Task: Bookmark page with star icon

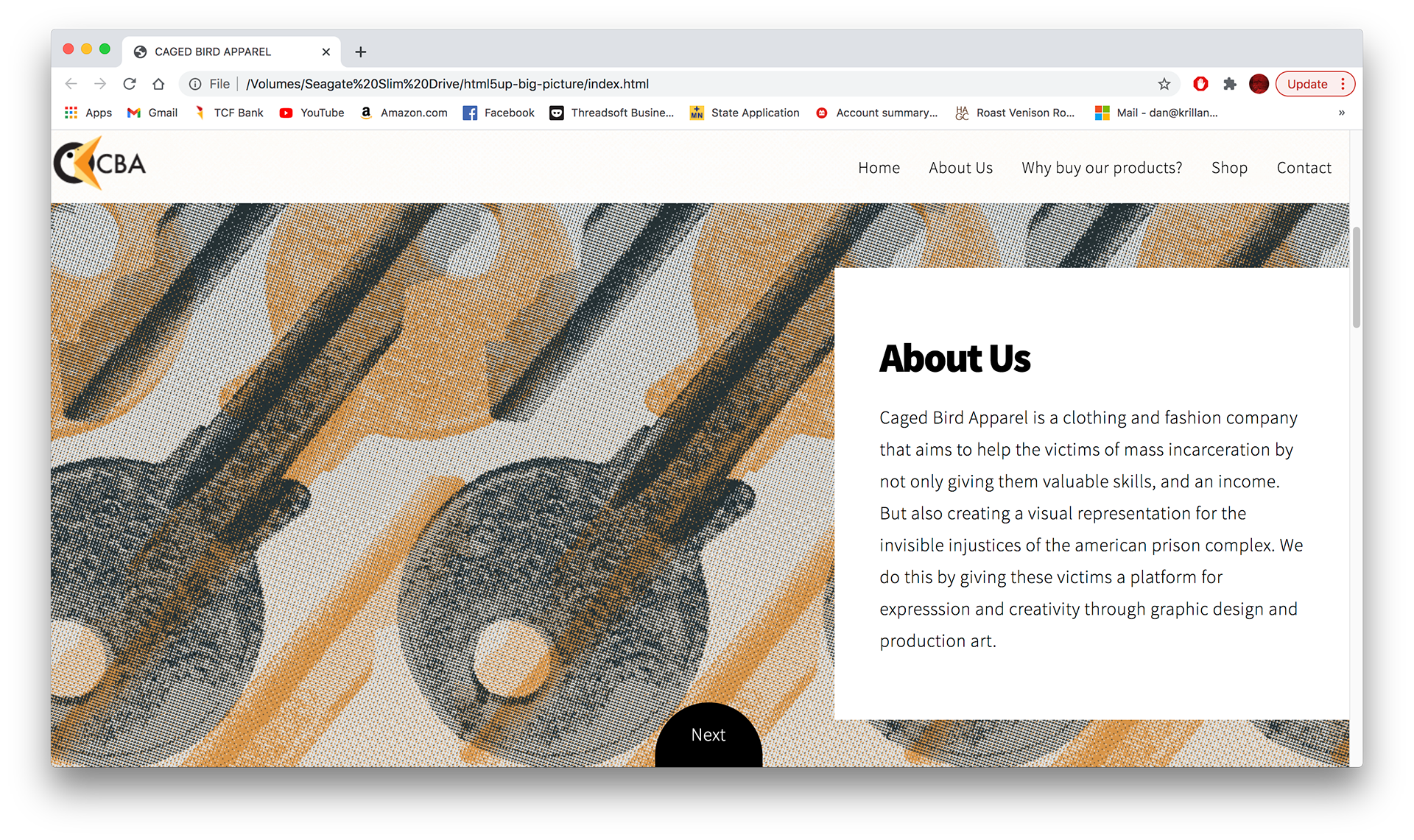Action: pyautogui.click(x=1164, y=84)
